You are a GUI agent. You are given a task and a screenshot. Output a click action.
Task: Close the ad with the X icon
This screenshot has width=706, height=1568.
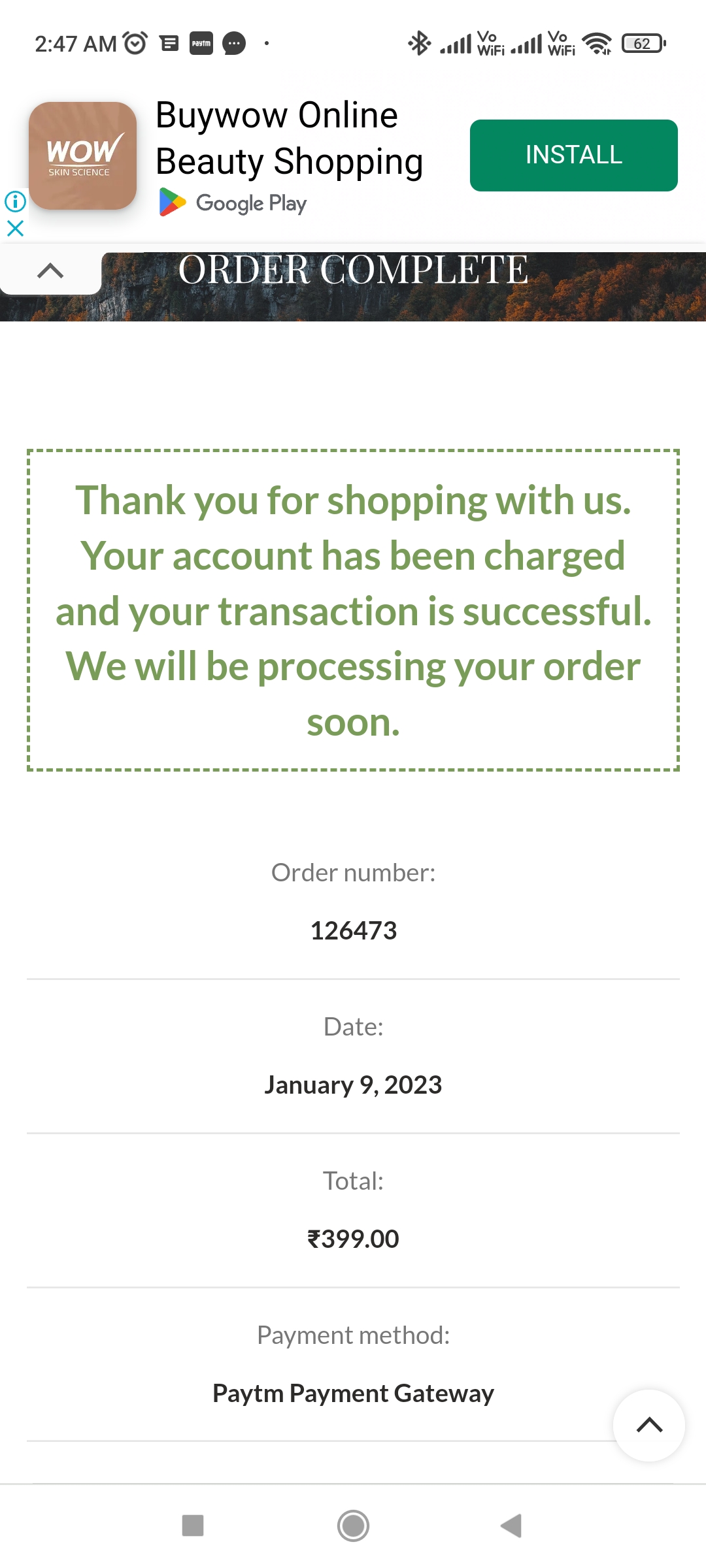click(15, 228)
